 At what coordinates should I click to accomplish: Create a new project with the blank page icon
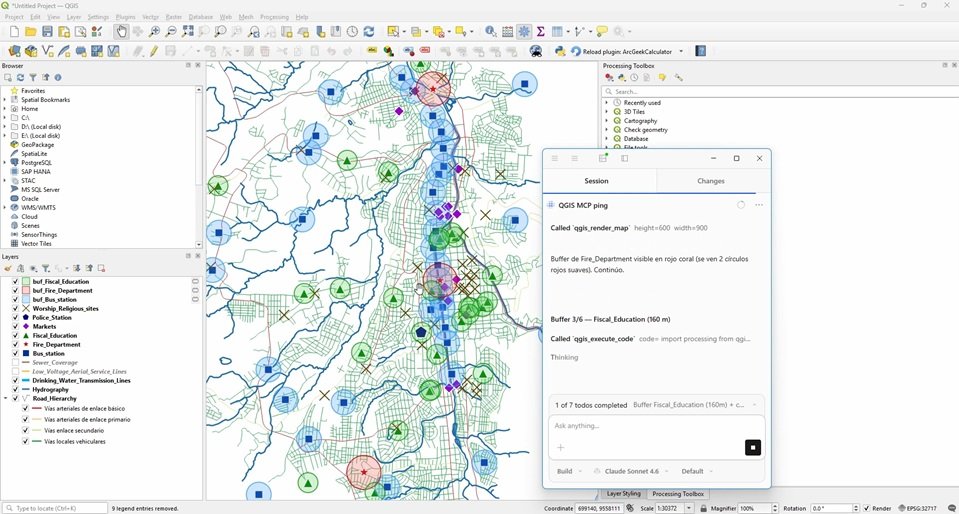[14, 31]
